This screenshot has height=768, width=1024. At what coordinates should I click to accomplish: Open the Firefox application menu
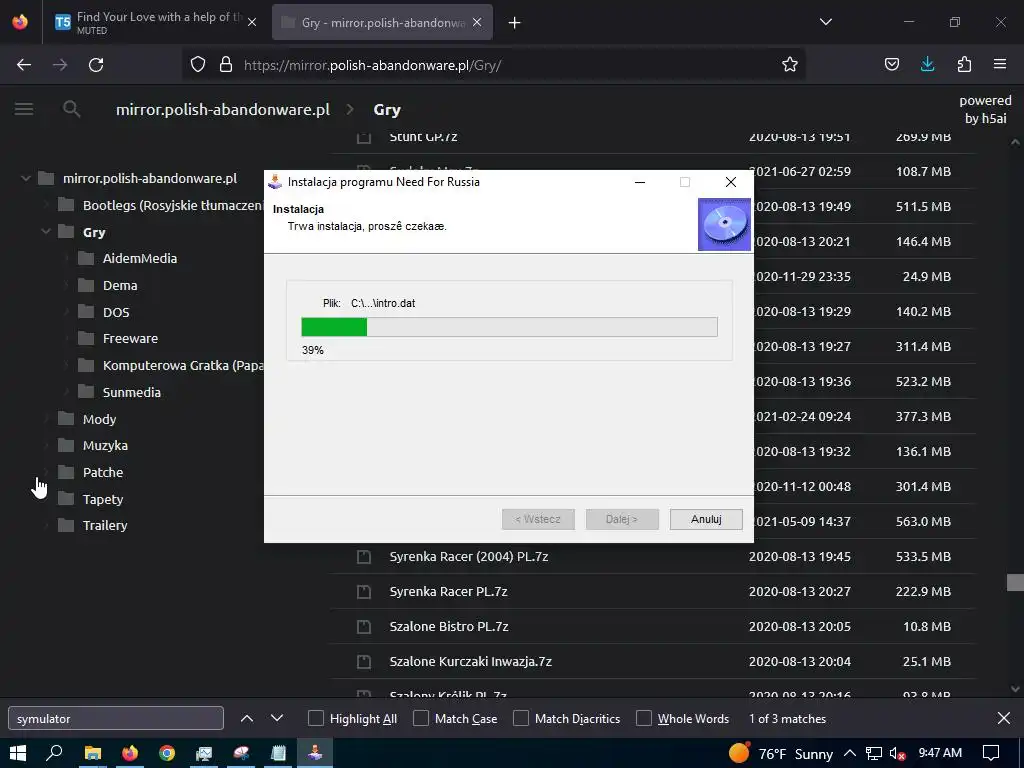click(x=999, y=64)
